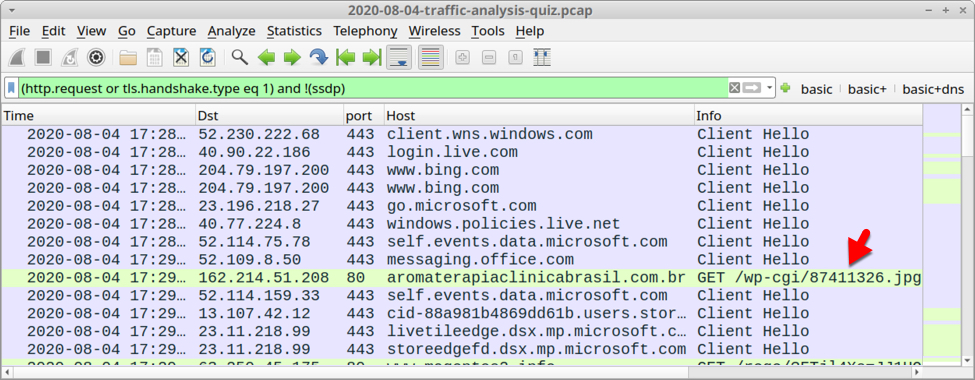The height and width of the screenshot is (380, 975).
Task: Select the aromaterapiaclinicabrasil.com.br packet row
Action: 461,277
